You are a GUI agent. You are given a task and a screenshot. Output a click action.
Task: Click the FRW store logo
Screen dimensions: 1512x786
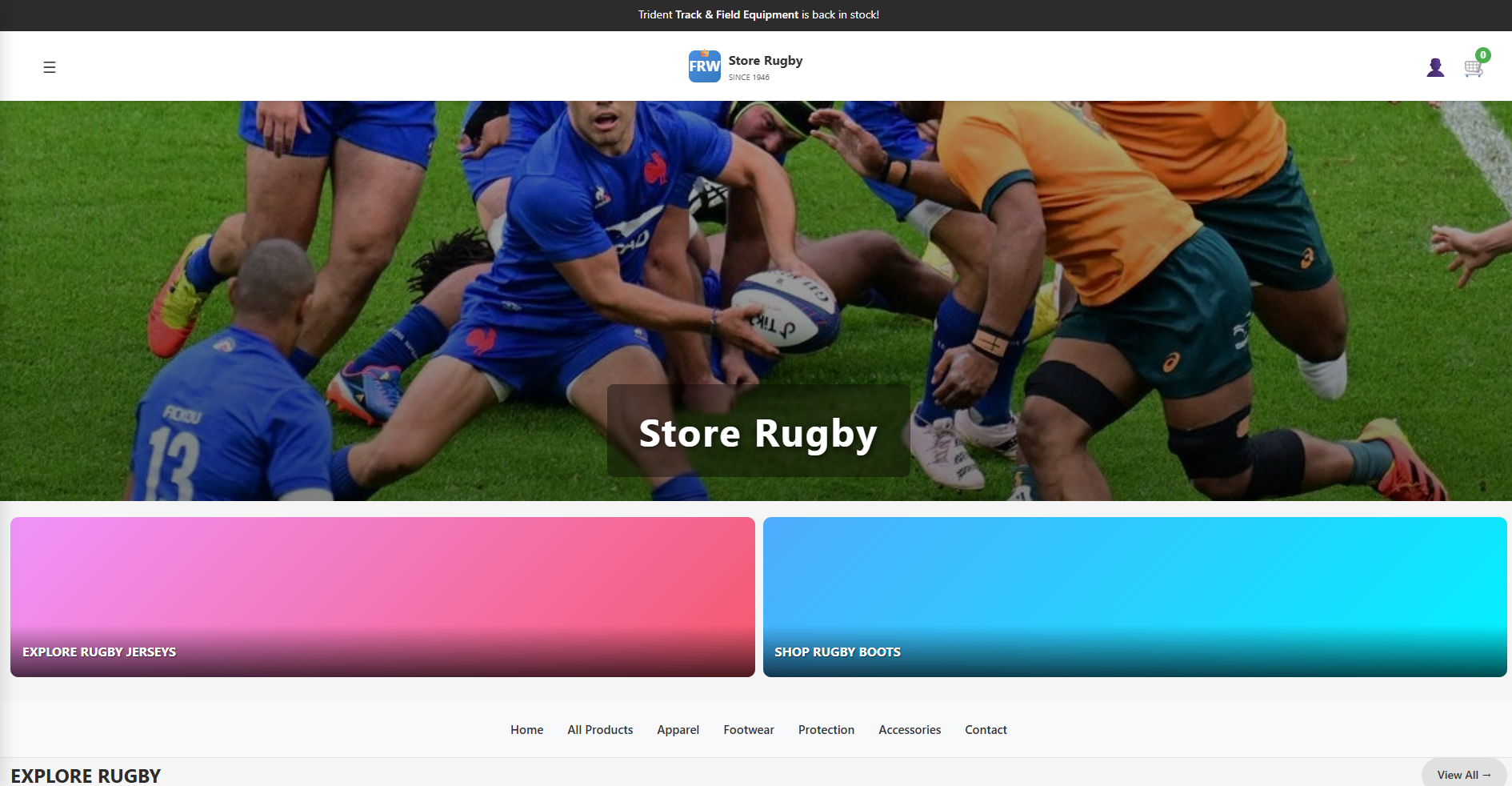coord(704,66)
